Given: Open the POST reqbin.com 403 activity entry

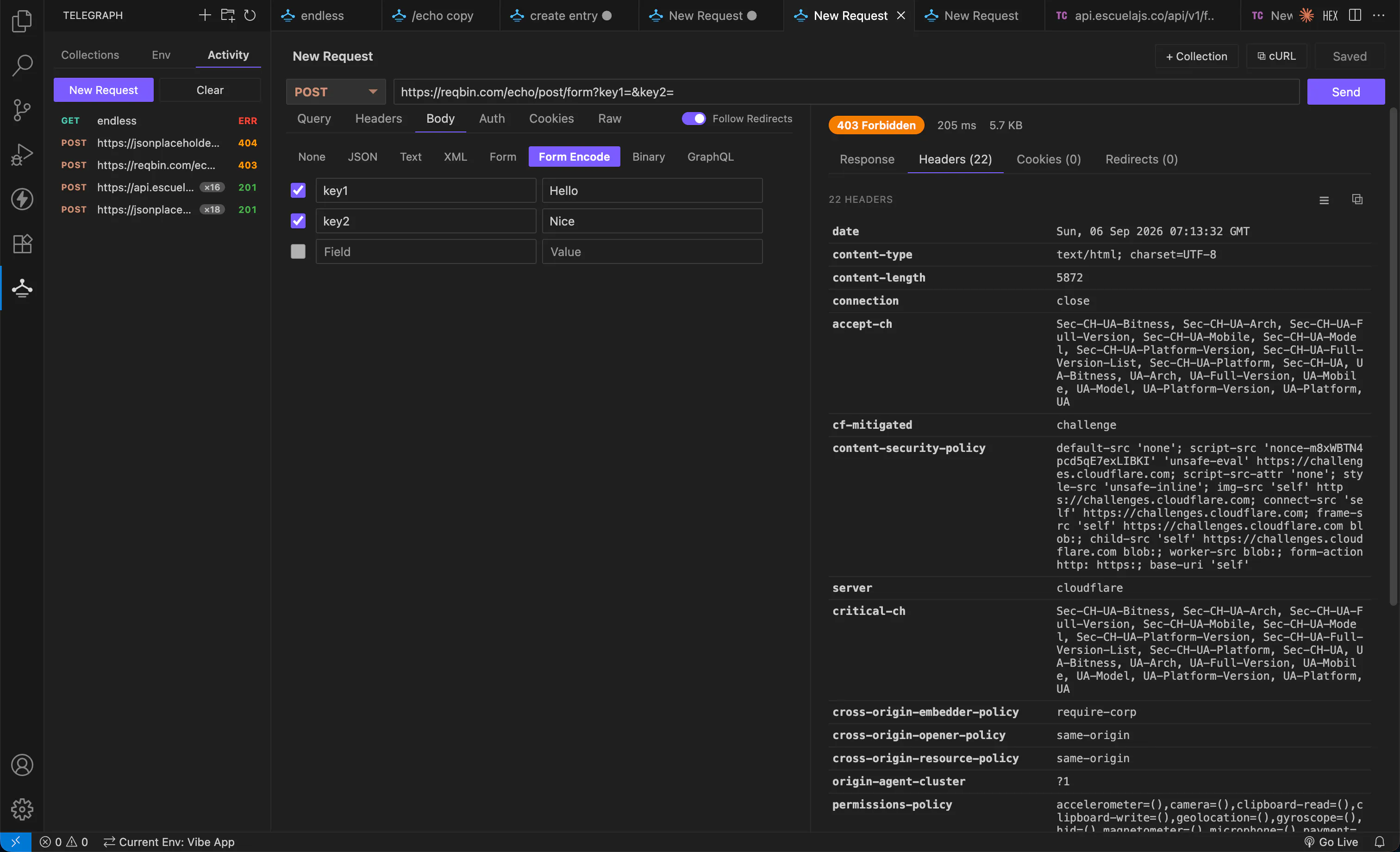Looking at the screenshot, I should pyautogui.click(x=158, y=165).
